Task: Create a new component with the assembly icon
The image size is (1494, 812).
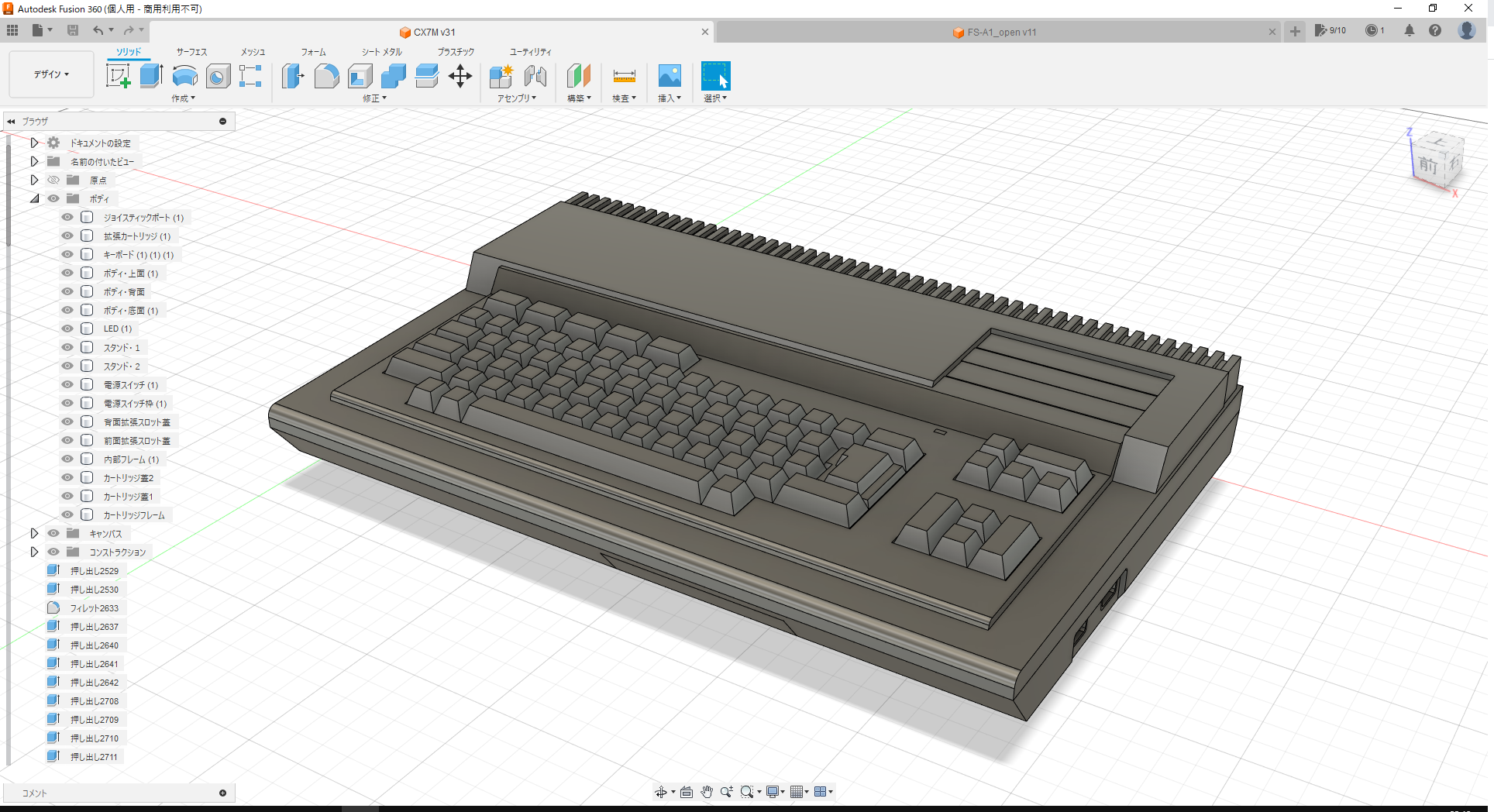Action: (x=501, y=75)
